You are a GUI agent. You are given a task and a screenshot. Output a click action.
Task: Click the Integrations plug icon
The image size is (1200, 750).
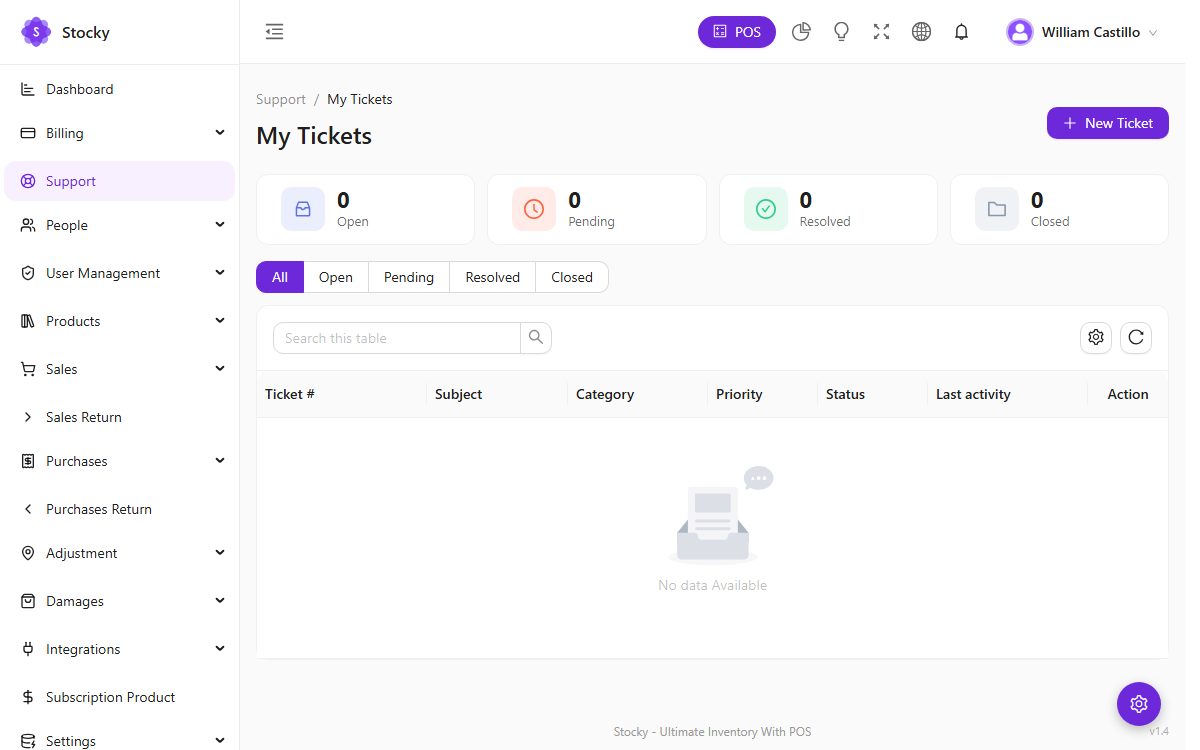28,649
